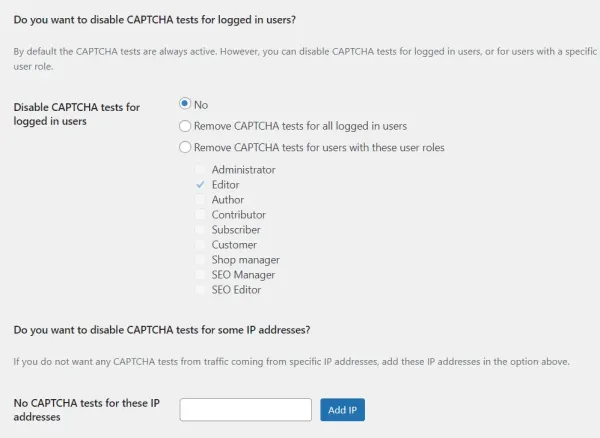Choose 'Remove CAPTCHA tests for all logged in users'
Viewport: 600px width, 438px height.
tap(185, 126)
